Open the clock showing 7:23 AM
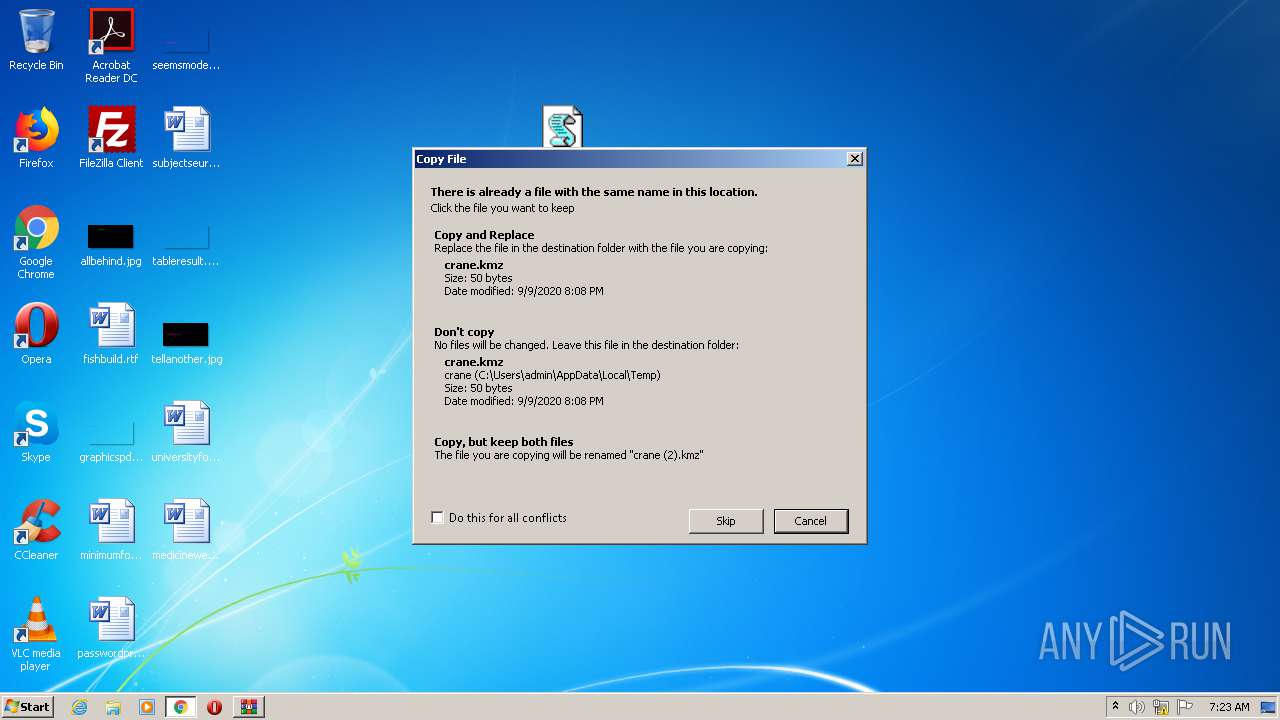Viewport: 1280px width, 720px height. [1229, 707]
